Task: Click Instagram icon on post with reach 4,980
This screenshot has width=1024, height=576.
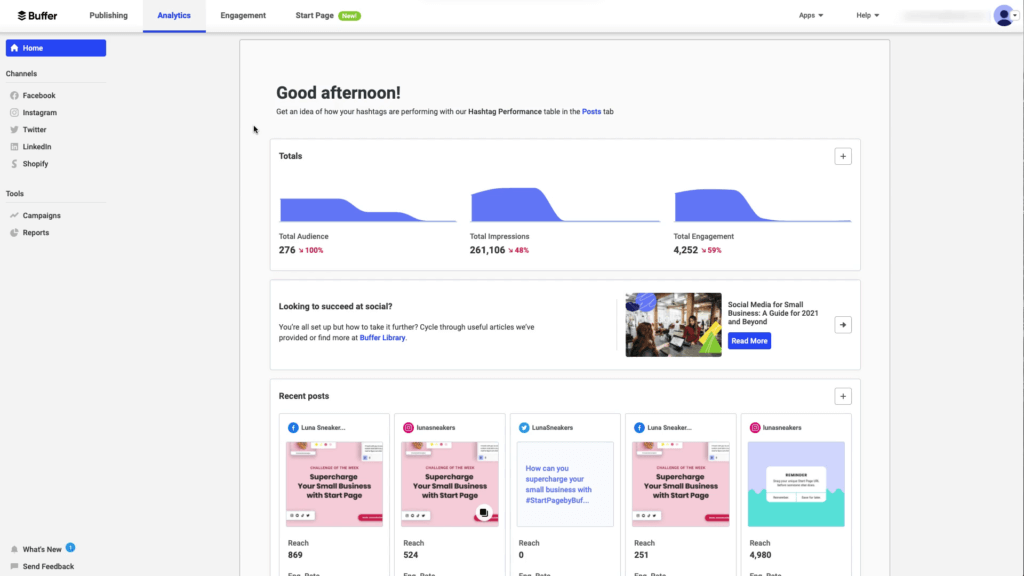Action: click(x=755, y=428)
